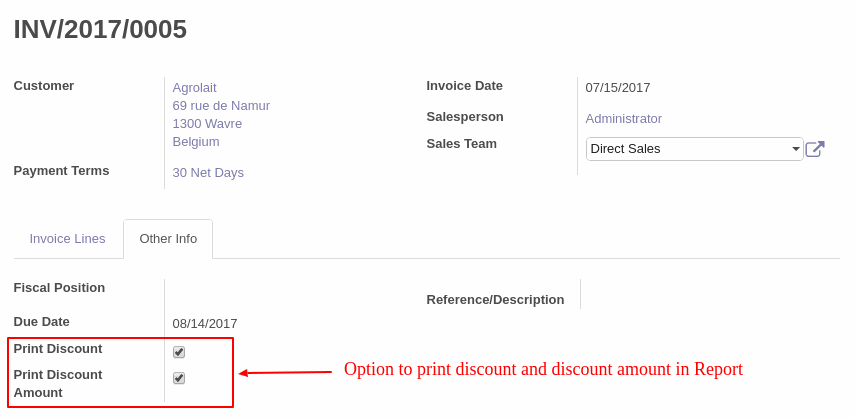Click the INV/2017/0005 invoice title
The height and width of the screenshot is (418, 855).
tap(100, 29)
